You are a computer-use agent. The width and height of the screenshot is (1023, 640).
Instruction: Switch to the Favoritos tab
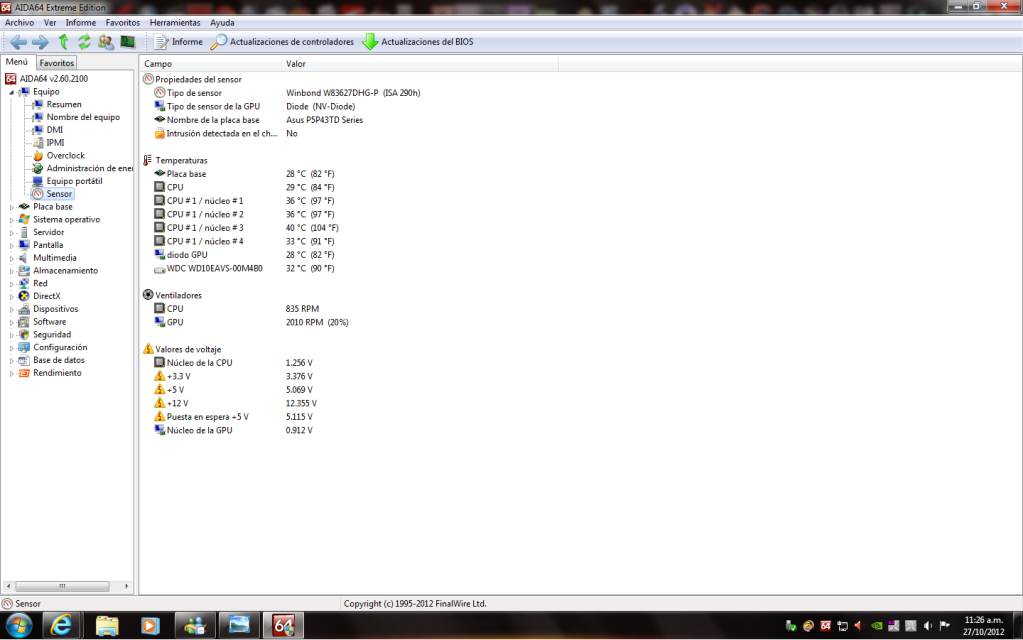(x=57, y=63)
